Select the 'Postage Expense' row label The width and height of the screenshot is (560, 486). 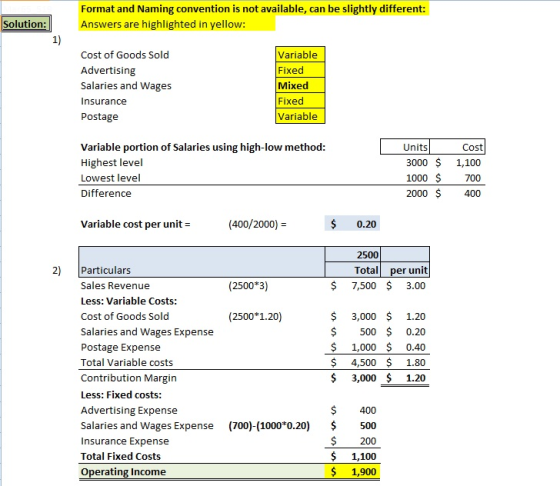pyautogui.click(x=120, y=347)
